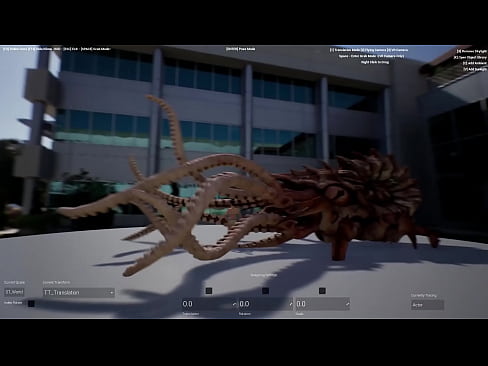Click the Currently Tracing Actor box
This screenshot has width=488, height=366.
point(427,305)
